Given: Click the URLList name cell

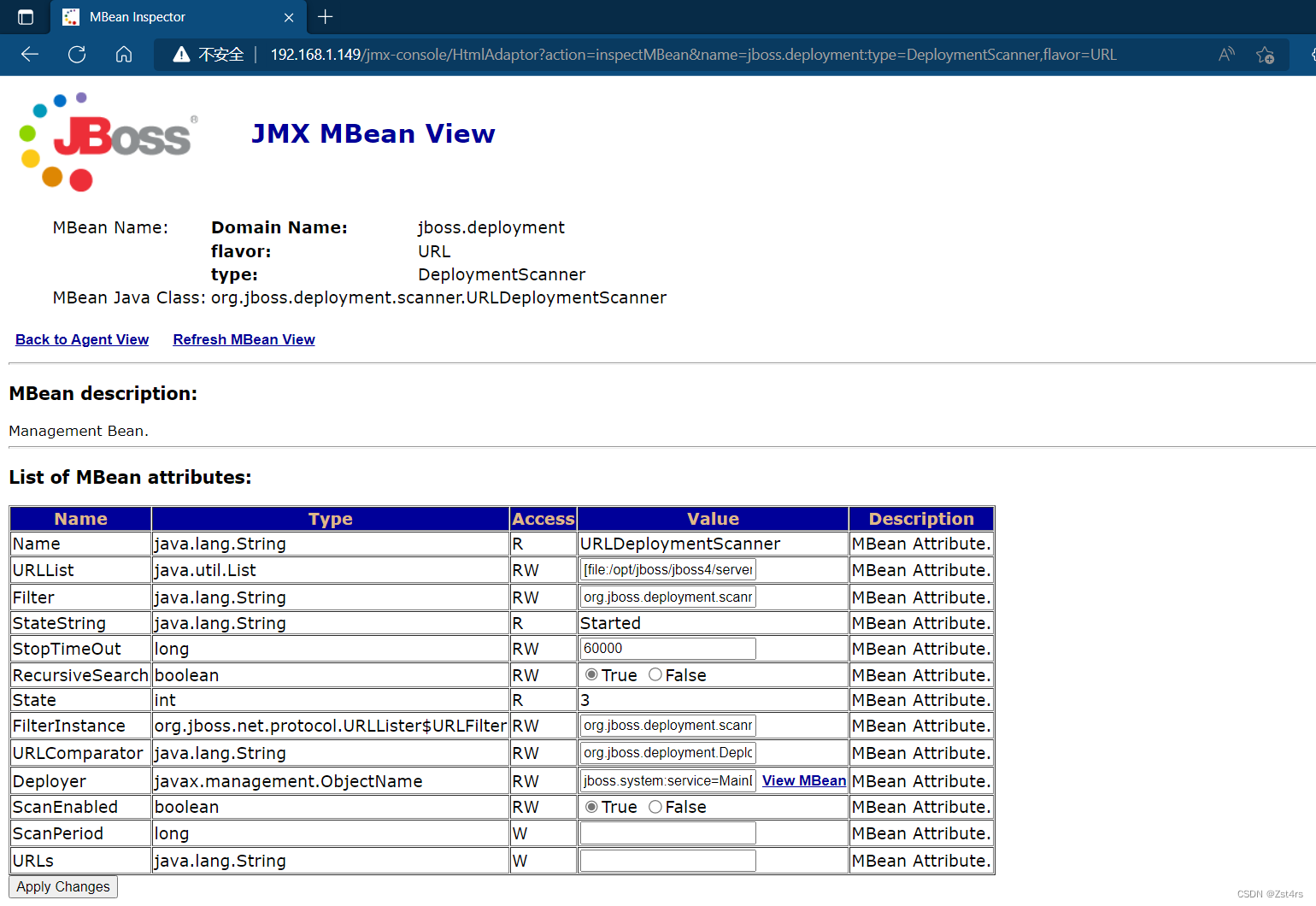Looking at the screenshot, I should (x=81, y=570).
